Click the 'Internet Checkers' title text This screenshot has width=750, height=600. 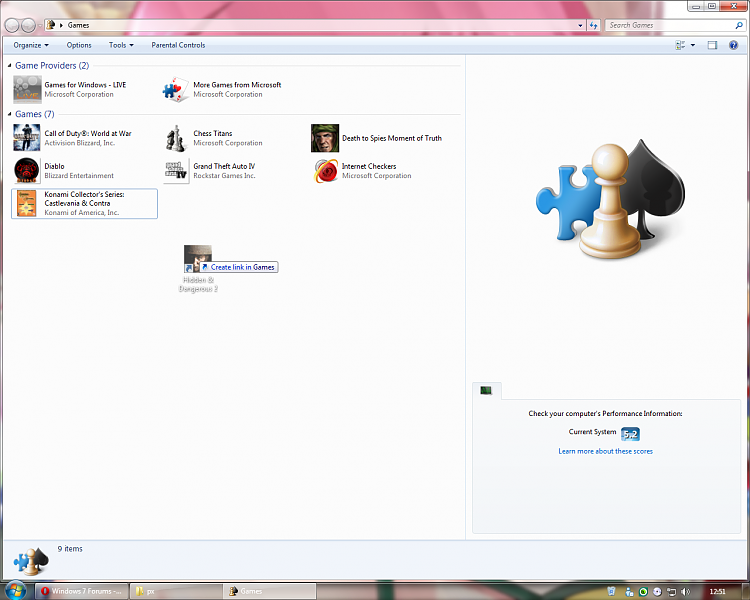click(x=369, y=166)
